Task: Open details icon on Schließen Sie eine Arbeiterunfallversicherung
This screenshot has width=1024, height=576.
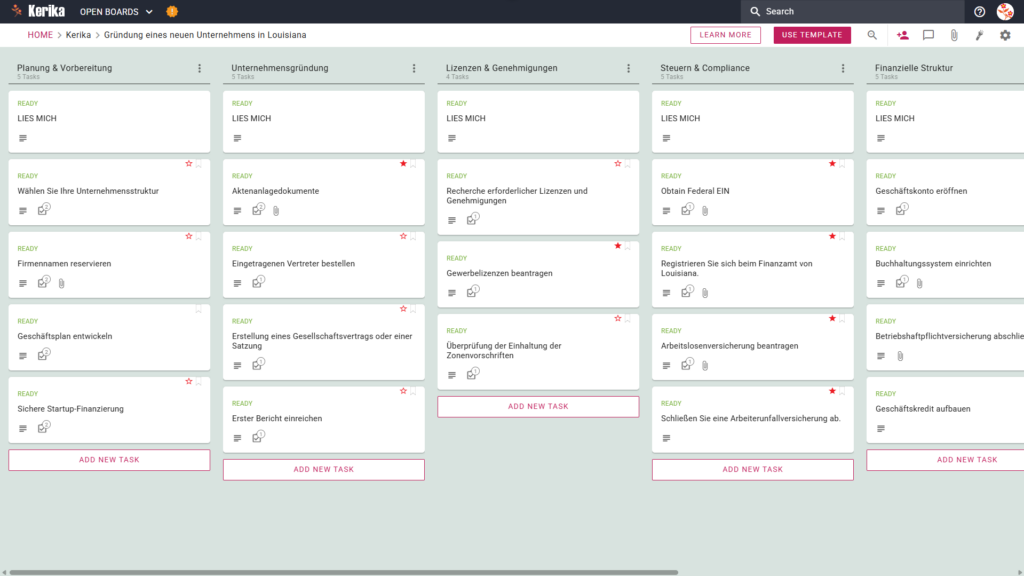Action: coord(666,438)
